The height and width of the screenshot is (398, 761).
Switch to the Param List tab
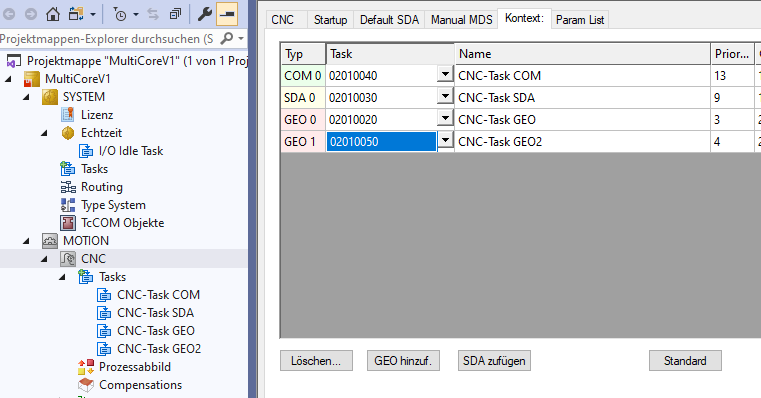[x=580, y=20]
